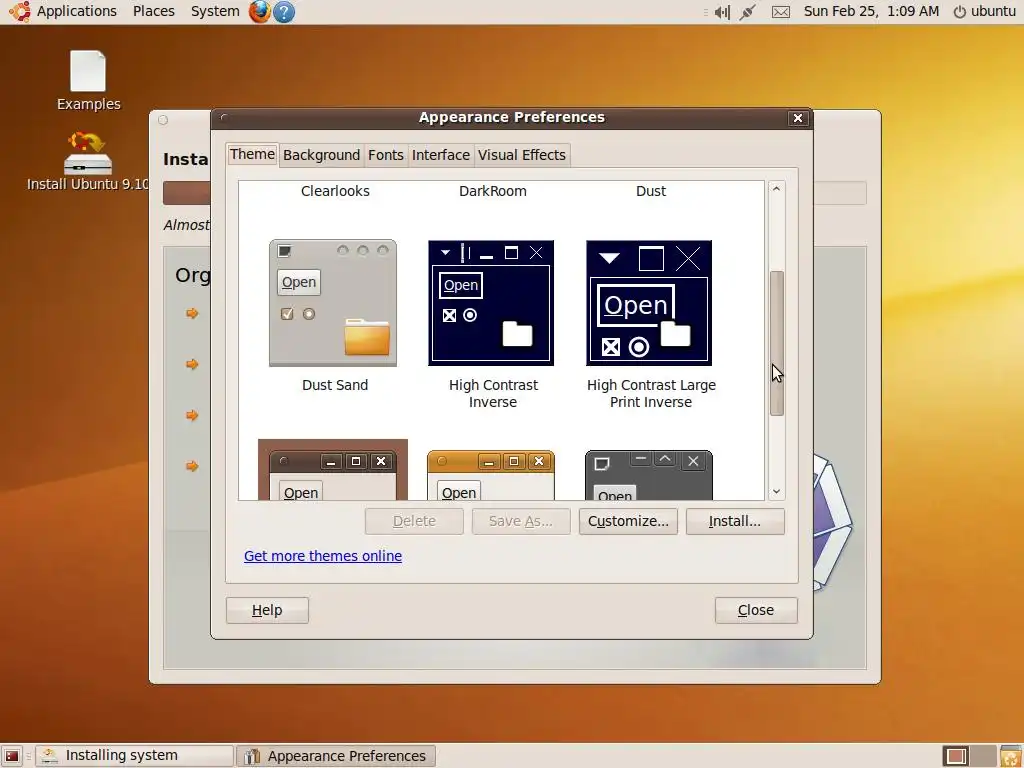
Task: Open the Theme tab
Action: pos(252,155)
